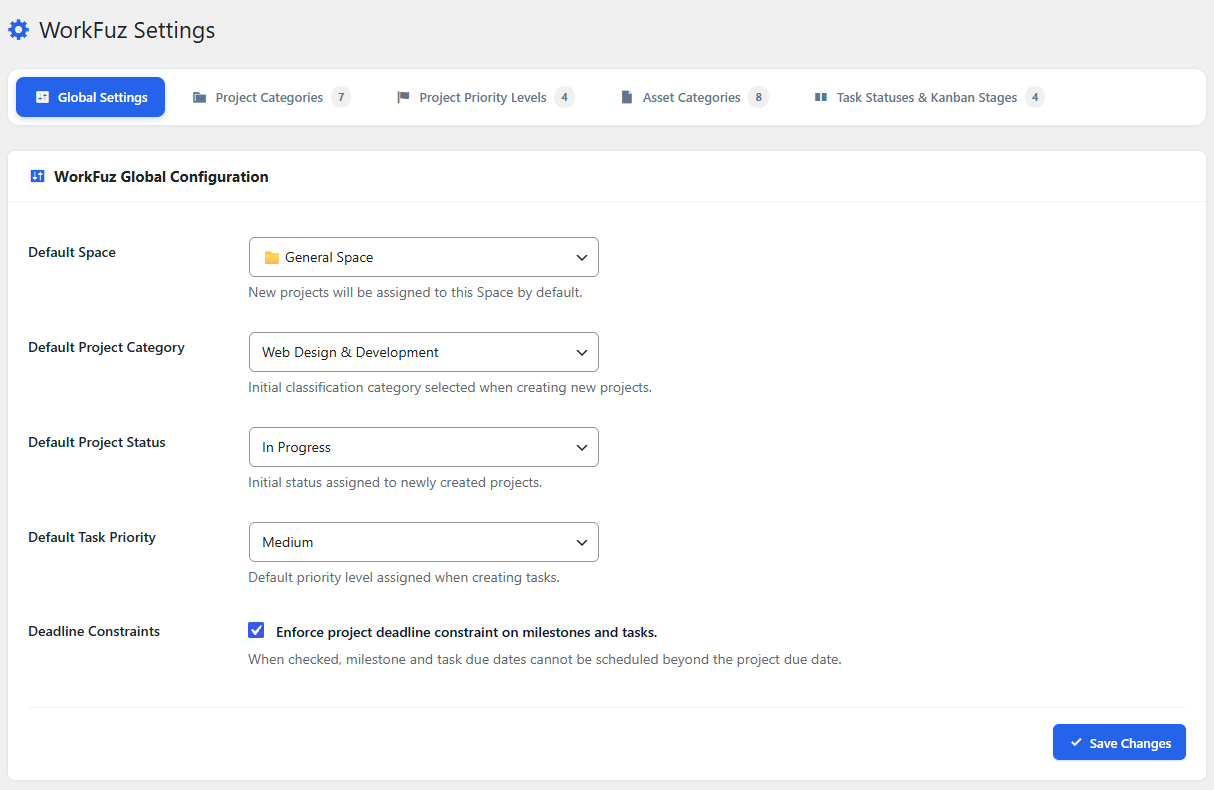
Task: Click the WorkFuz Global Configuration heading
Action: click(161, 176)
